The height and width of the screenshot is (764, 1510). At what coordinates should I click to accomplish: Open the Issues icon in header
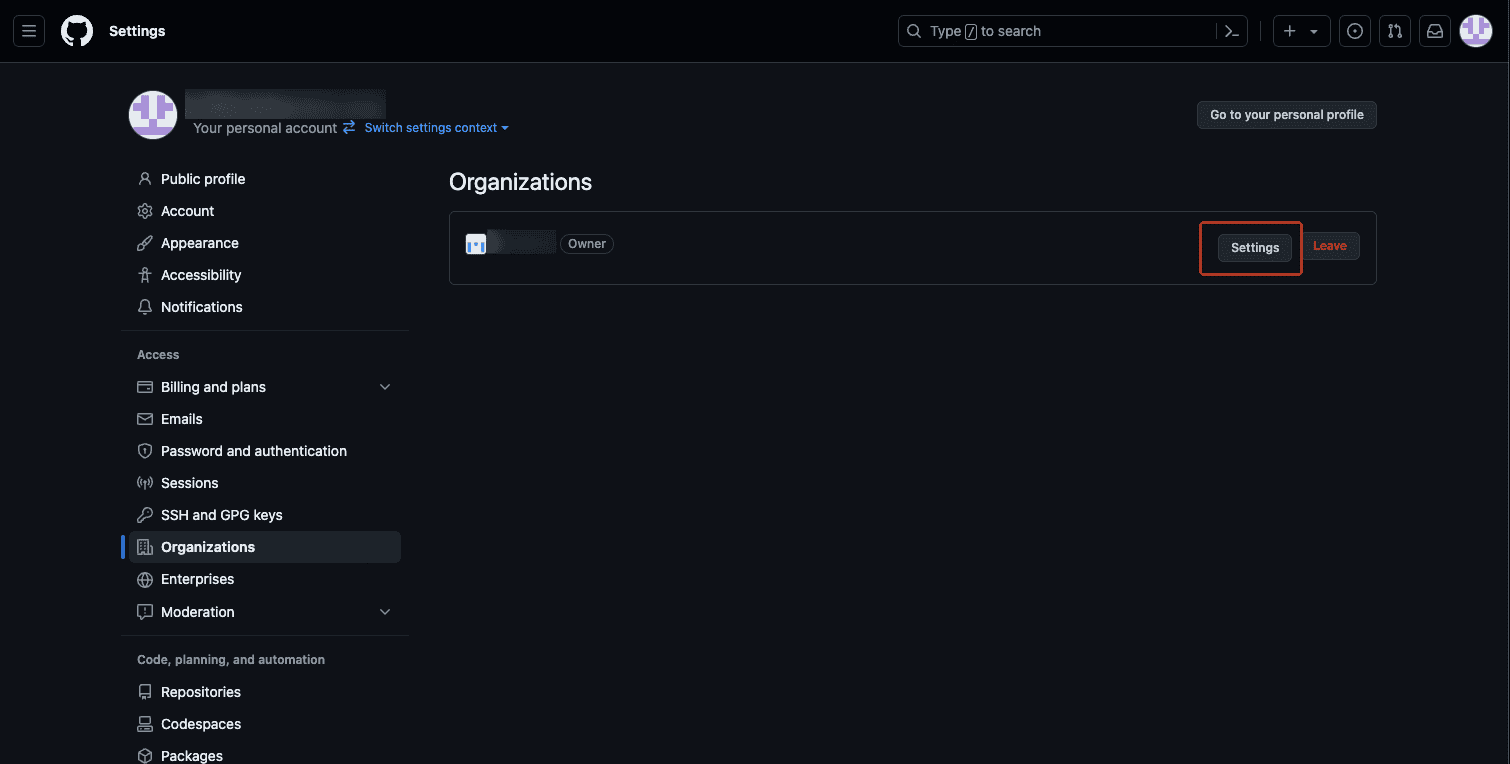(x=1355, y=31)
